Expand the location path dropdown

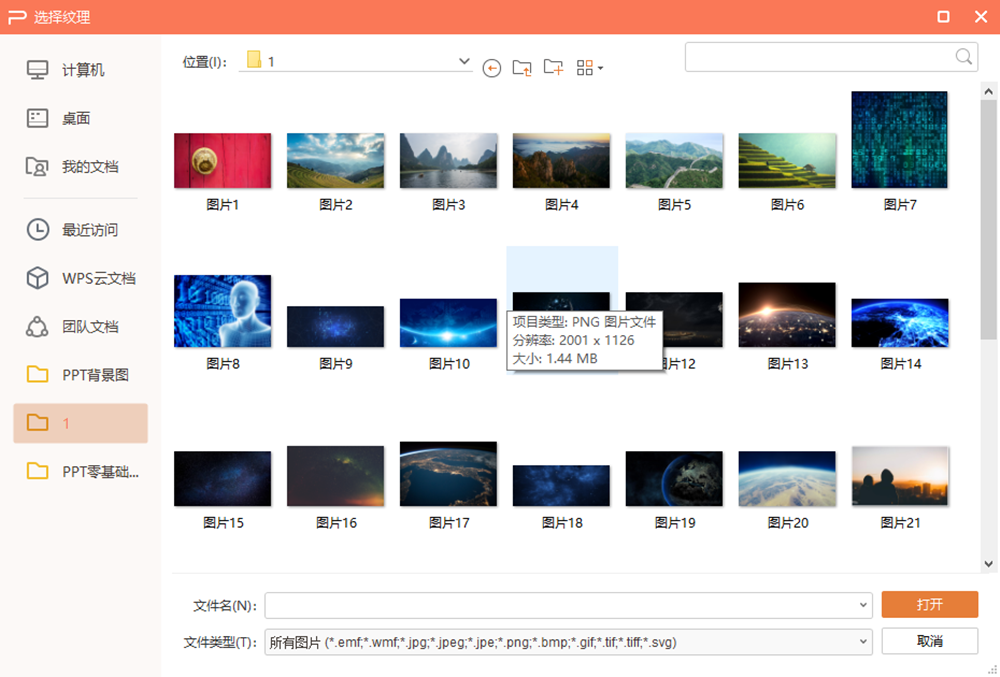pyautogui.click(x=464, y=61)
